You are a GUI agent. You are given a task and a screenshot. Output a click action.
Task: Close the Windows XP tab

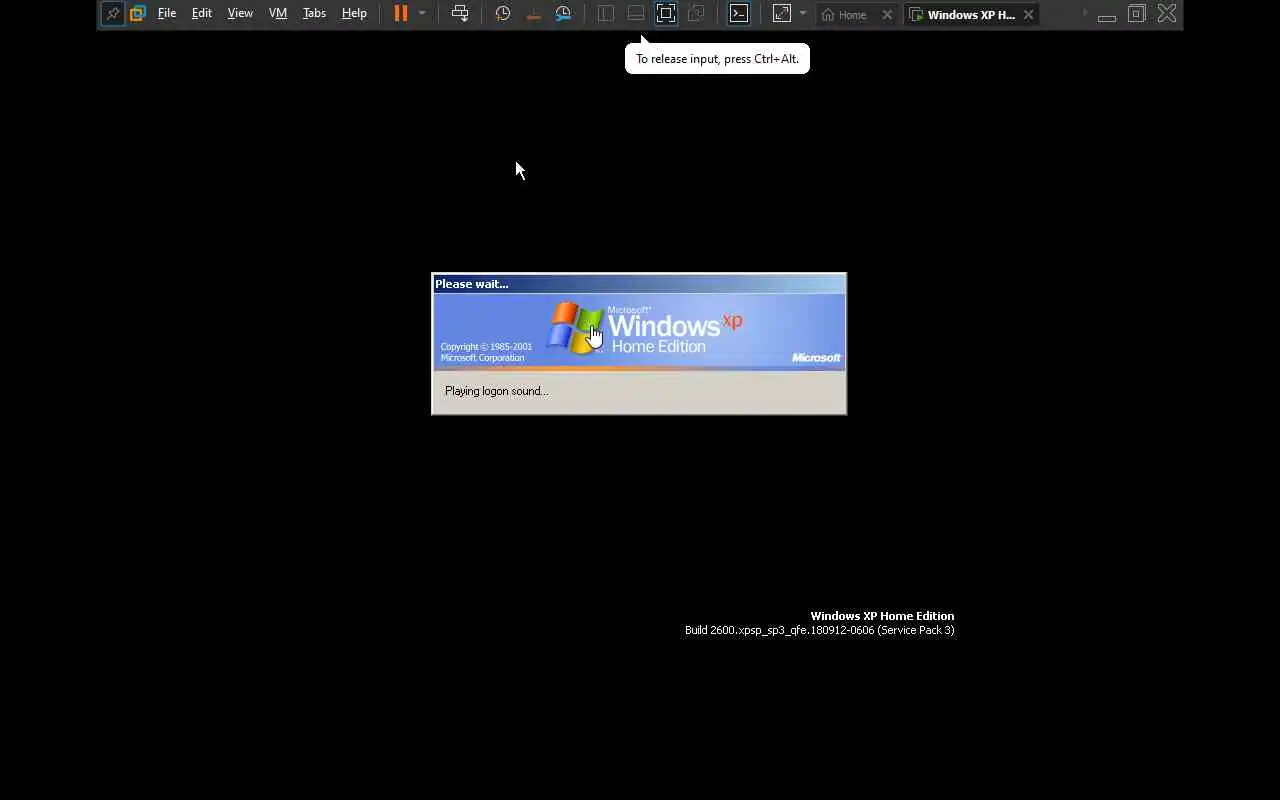click(x=1028, y=15)
